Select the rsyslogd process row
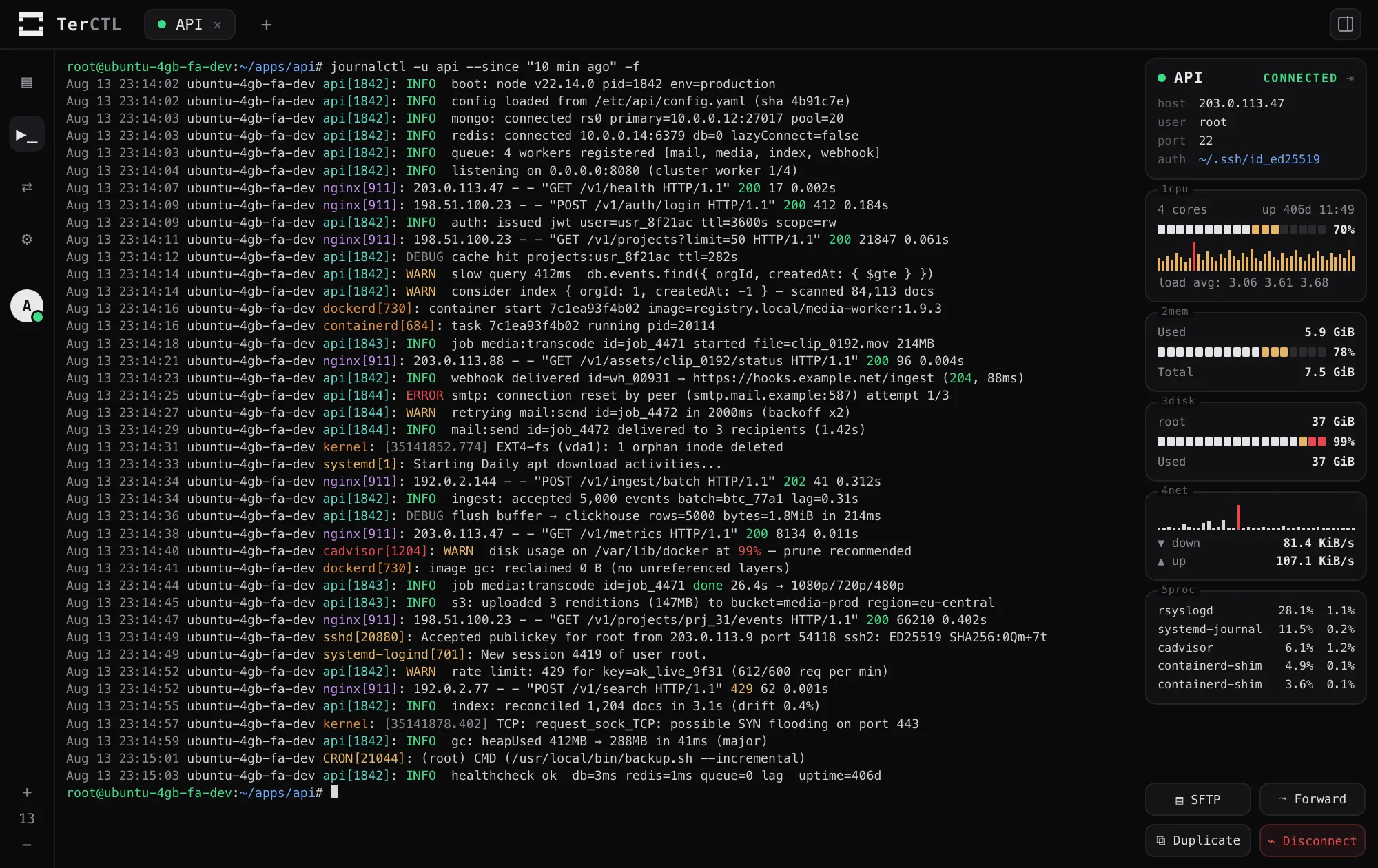 coord(1255,611)
